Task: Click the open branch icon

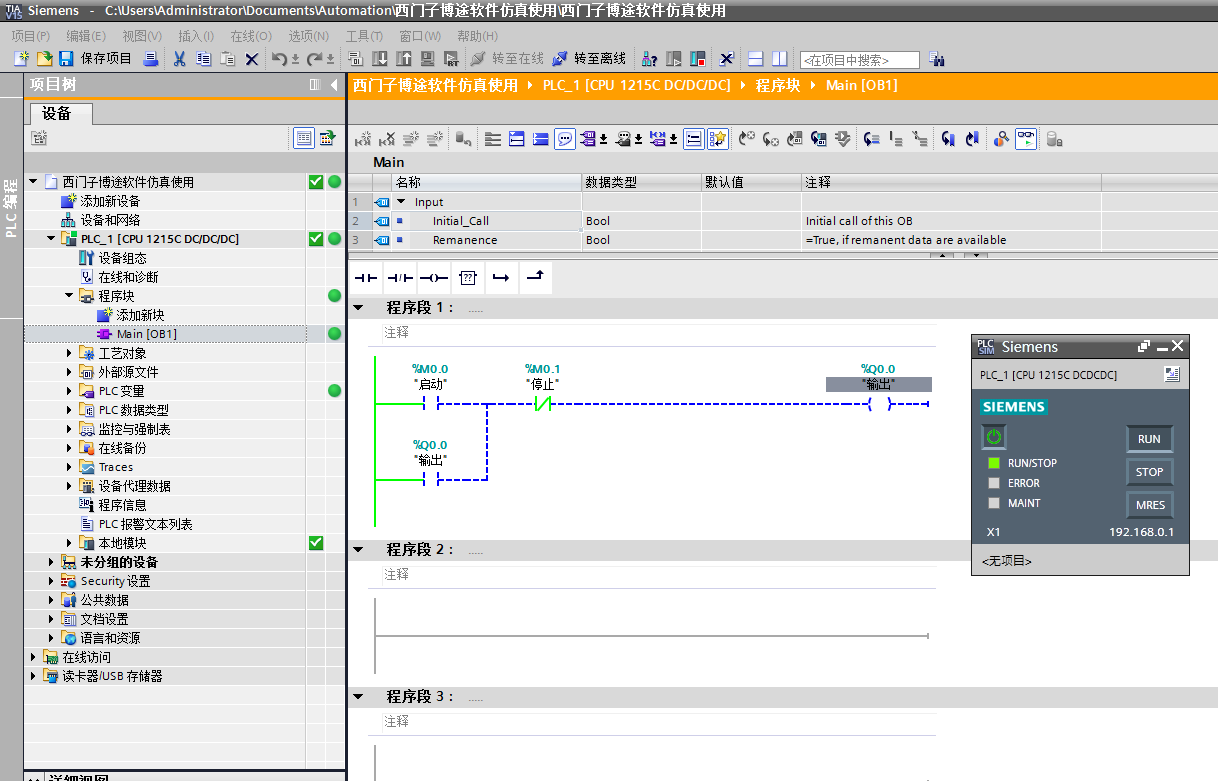Action: (x=501, y=277)
